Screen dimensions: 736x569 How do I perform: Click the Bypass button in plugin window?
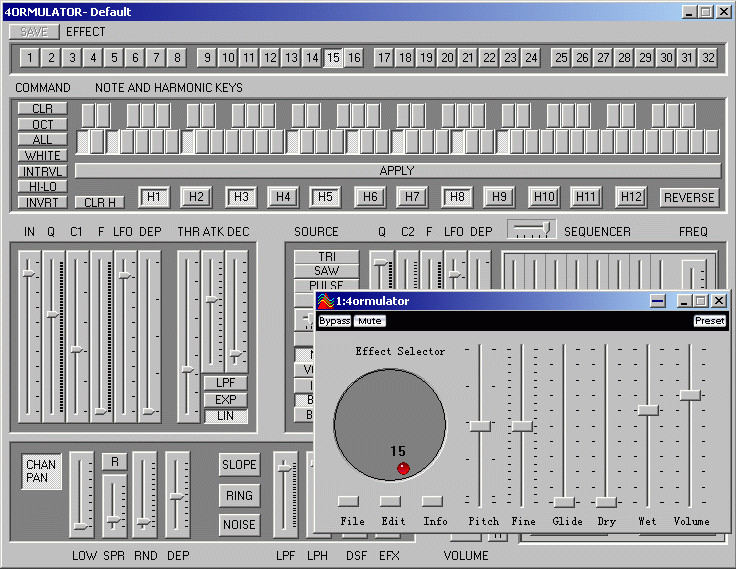point(335,321)
